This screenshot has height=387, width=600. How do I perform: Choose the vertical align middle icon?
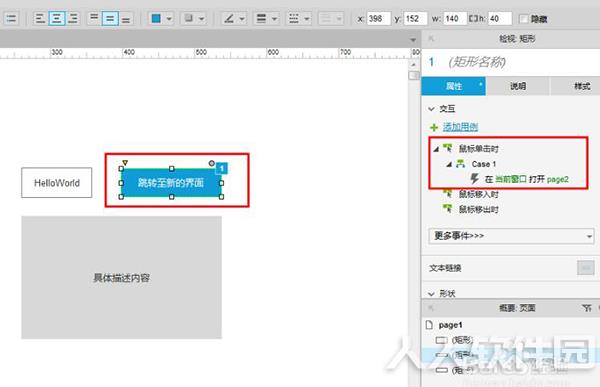(x=110, y=18)
